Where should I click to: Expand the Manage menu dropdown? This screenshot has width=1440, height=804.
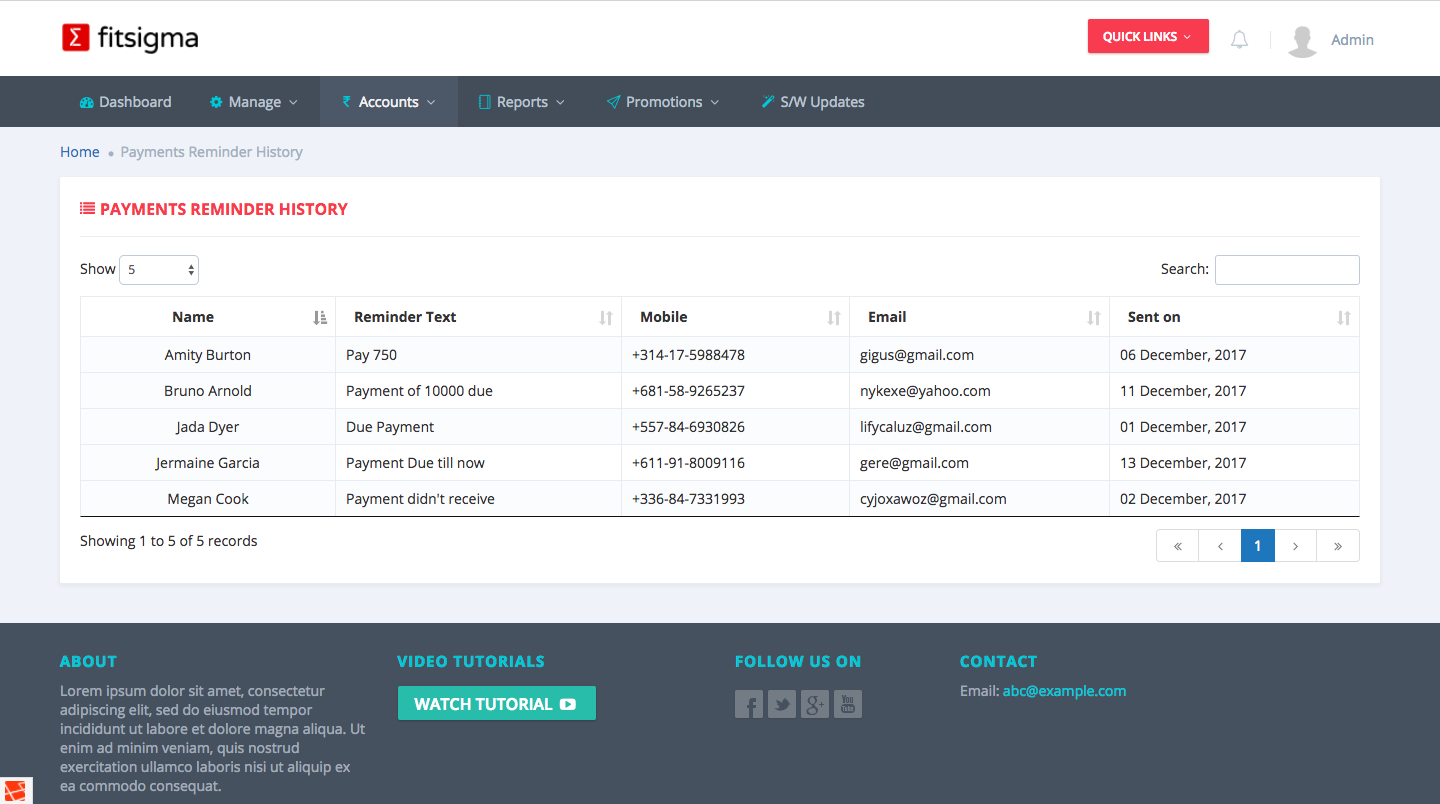coord(254,102)
